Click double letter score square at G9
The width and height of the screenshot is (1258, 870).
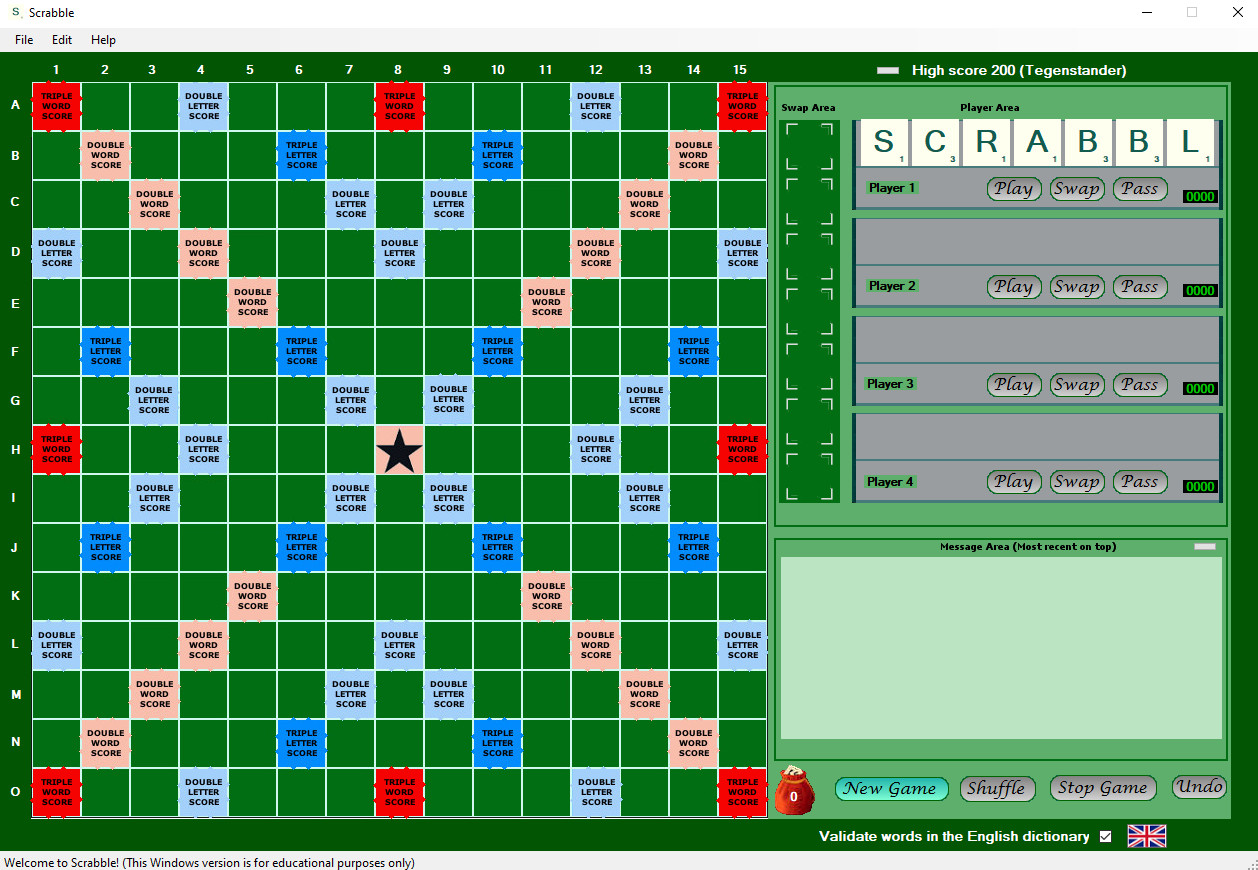point(448,401)
